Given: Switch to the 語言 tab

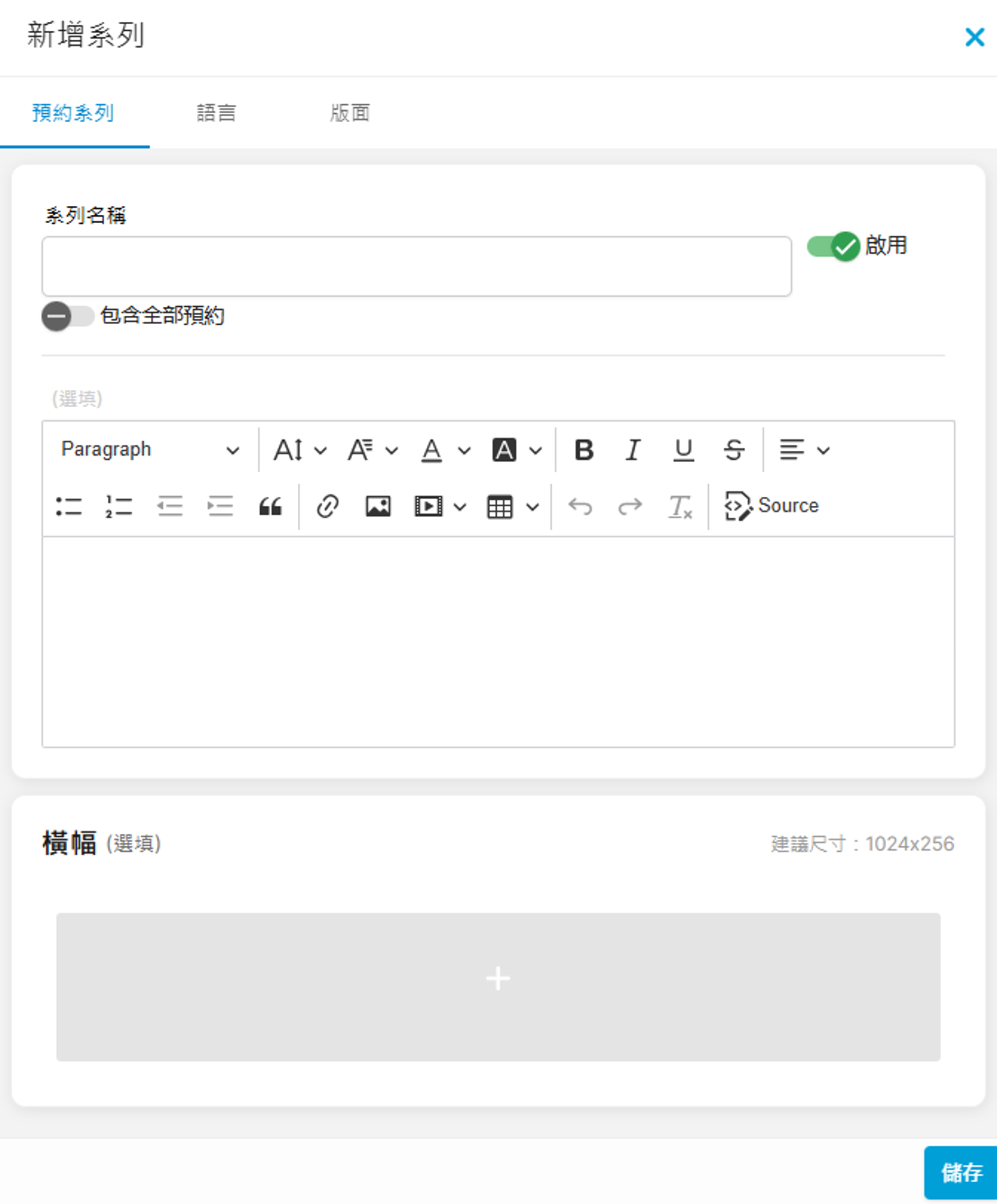Looking at the screenshot, I should (x=216, y=113).
